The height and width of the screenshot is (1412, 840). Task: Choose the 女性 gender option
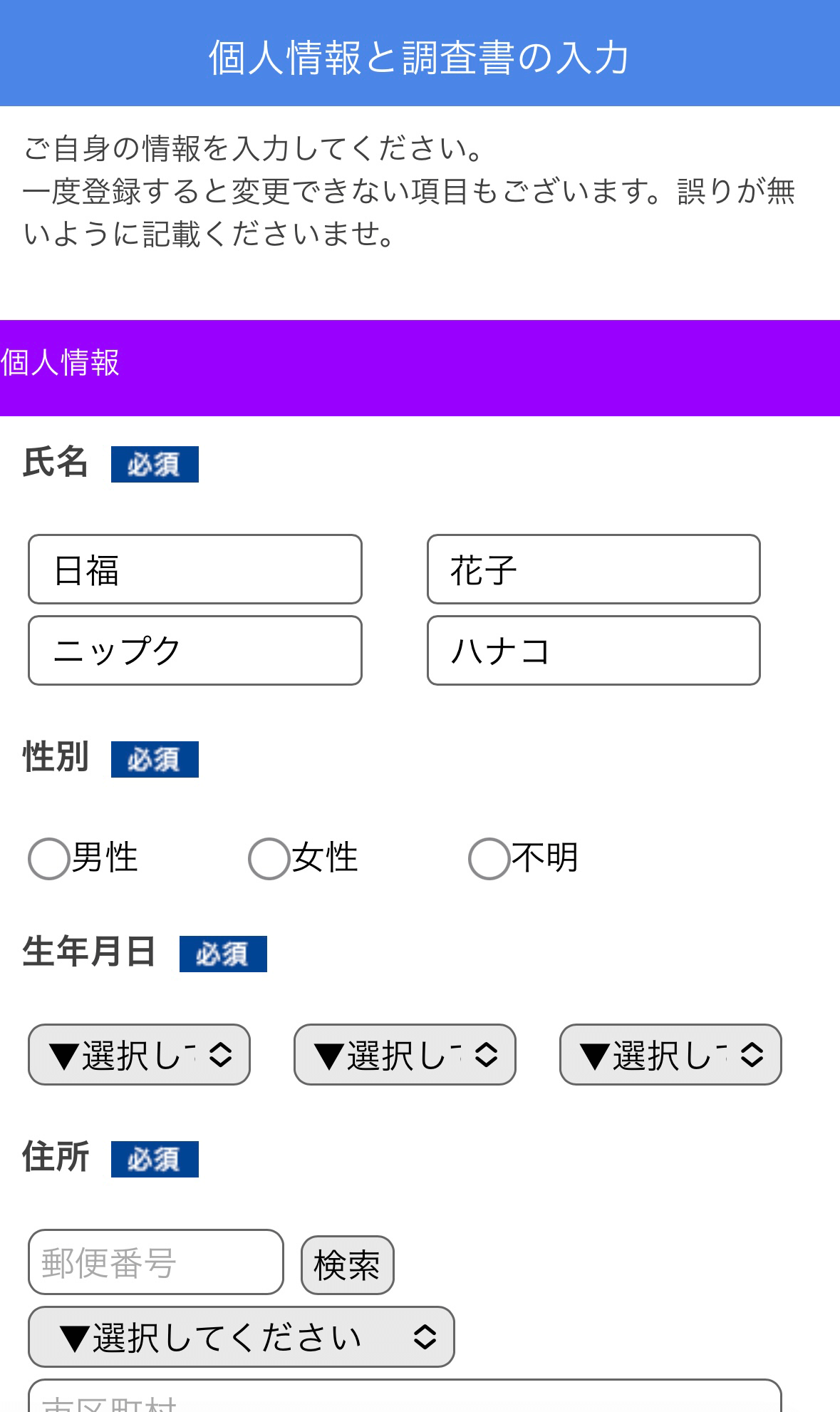[269, 859]
